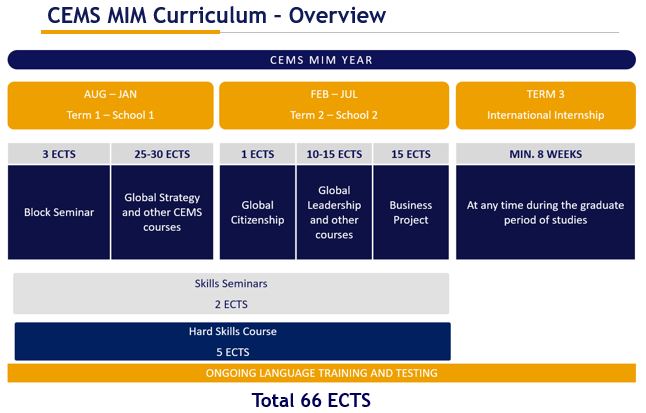Click the 15 ECTS header cell
646x413 pixels.
(x=411, y=154)
